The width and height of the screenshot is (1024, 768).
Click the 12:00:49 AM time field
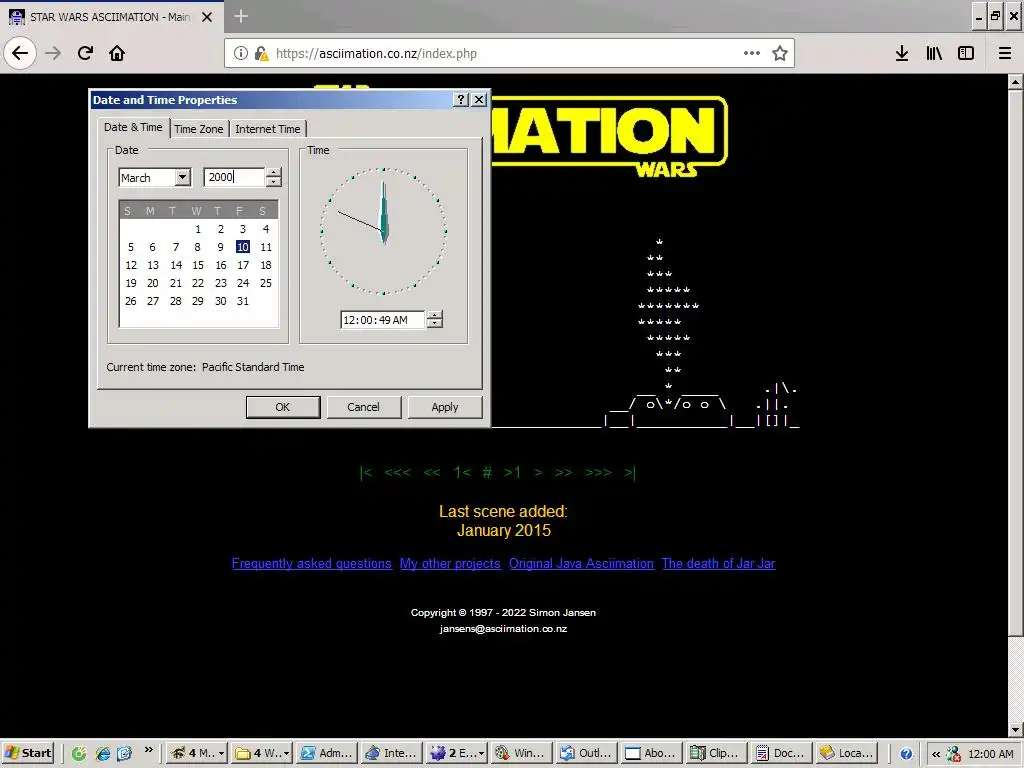(x=383, y=320)
